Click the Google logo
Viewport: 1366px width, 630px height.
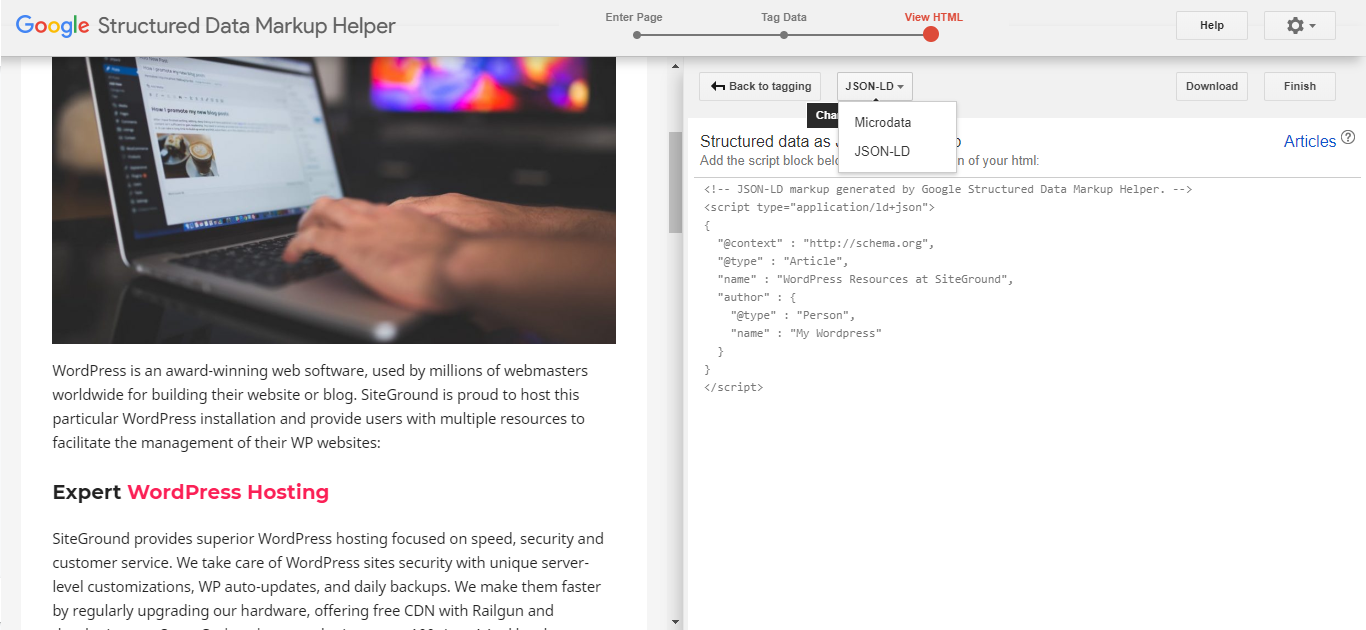[53, 26]
